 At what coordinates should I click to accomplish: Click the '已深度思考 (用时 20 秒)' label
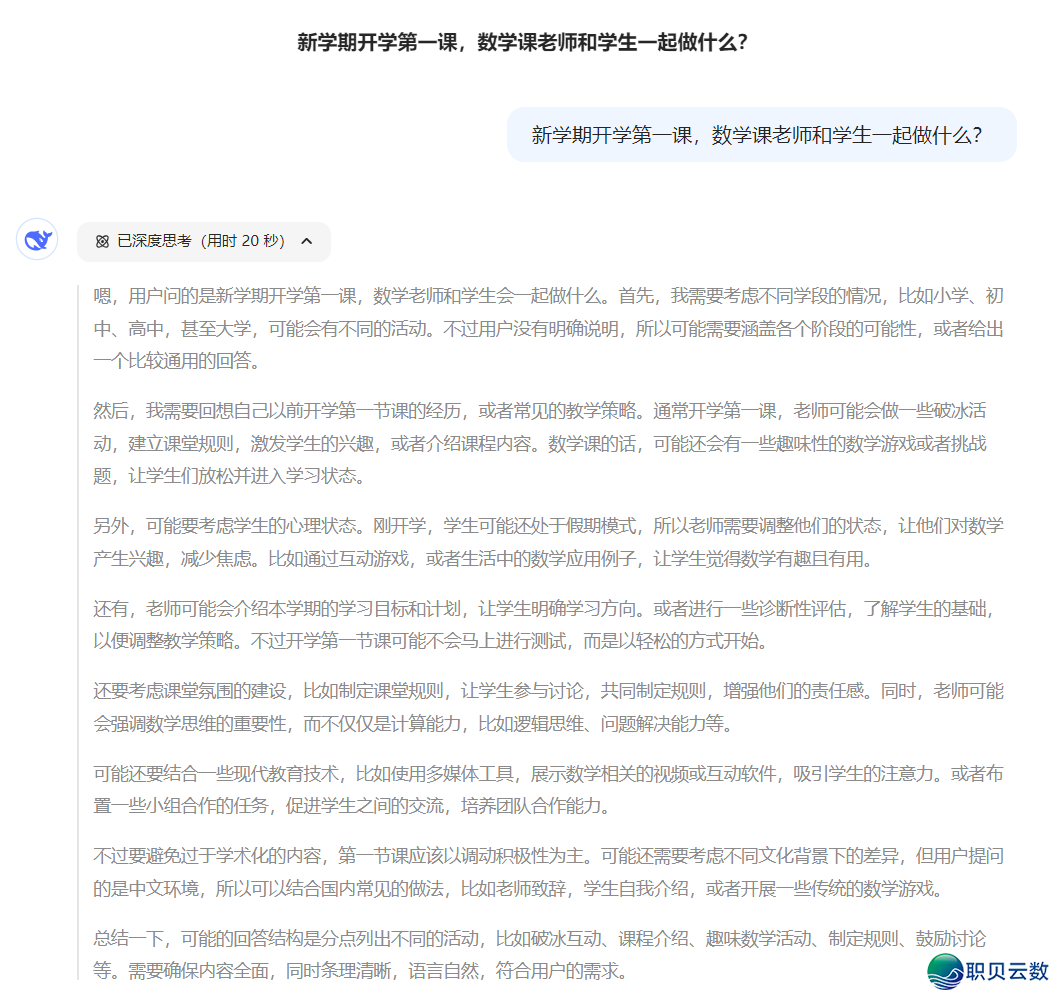pos(201,241)
